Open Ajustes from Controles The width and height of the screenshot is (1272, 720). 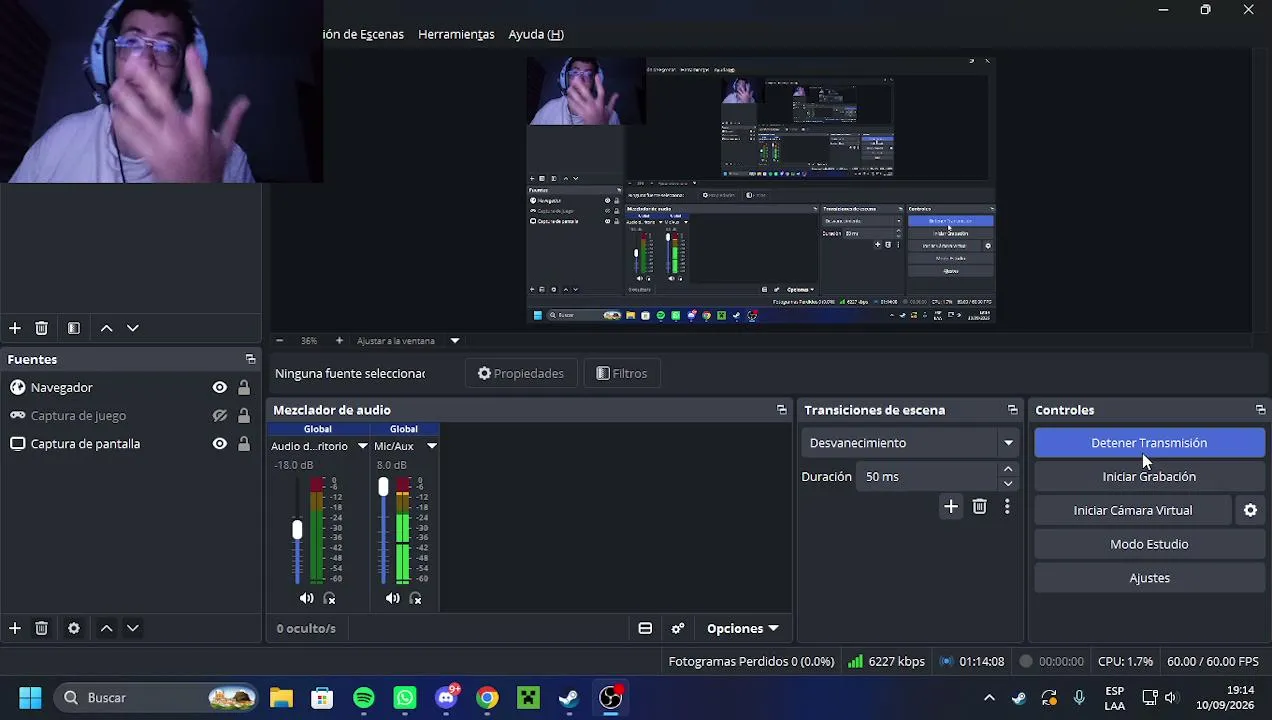coord(1149,578)
